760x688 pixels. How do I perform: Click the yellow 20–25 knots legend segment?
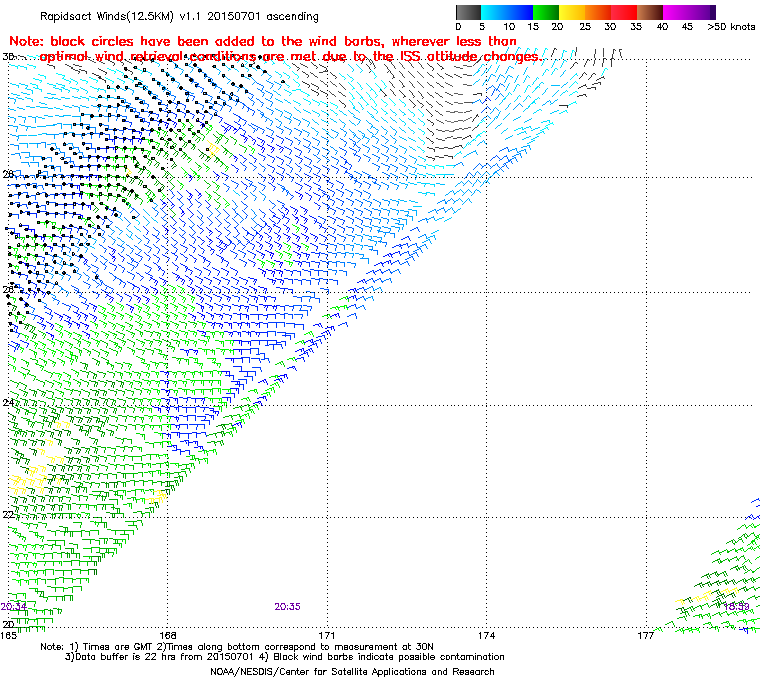pyautogui.click(x=572, y=12)
